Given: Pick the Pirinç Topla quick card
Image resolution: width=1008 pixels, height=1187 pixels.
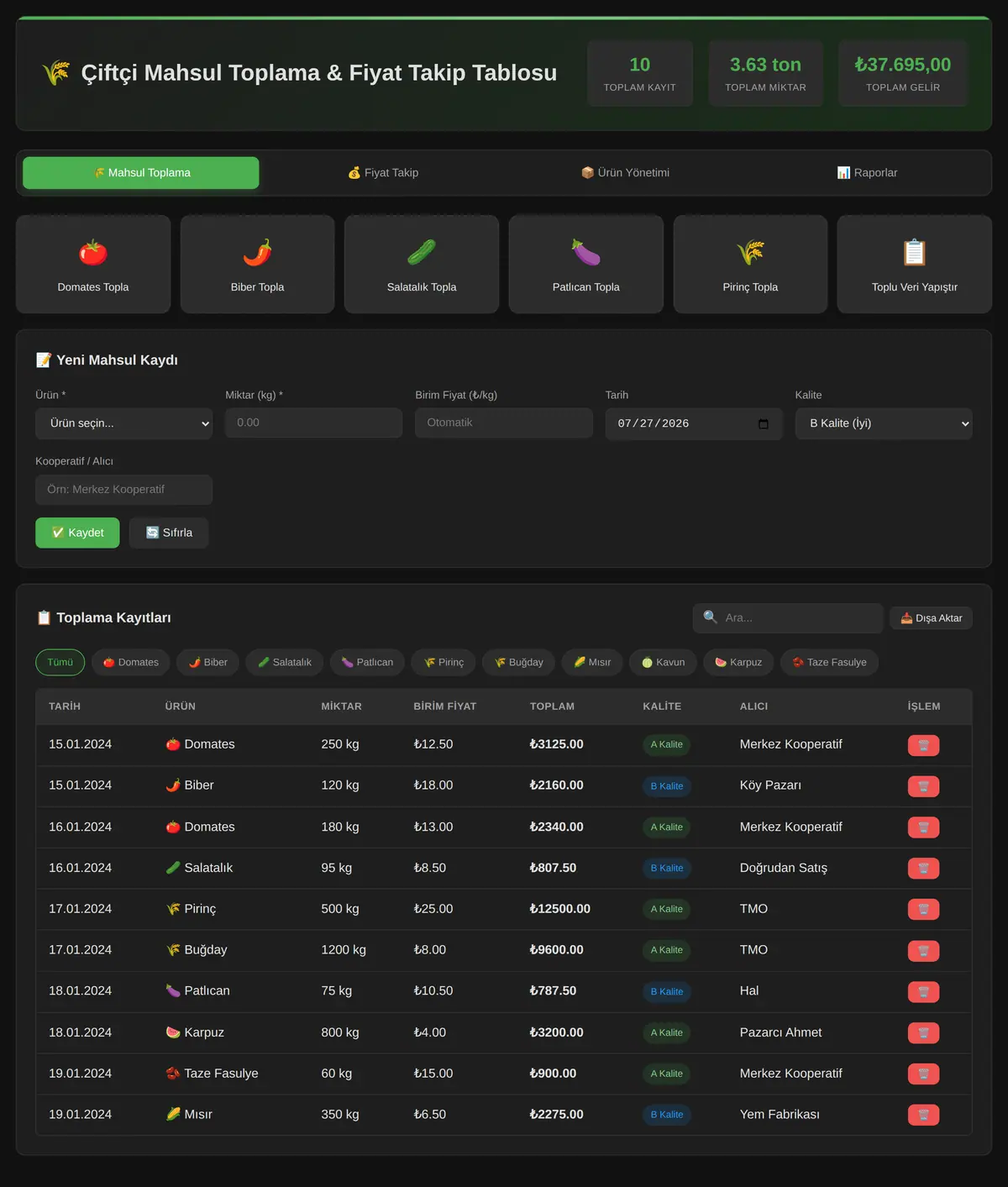Looking at the screenshot, I should click(x=750, y=265).
